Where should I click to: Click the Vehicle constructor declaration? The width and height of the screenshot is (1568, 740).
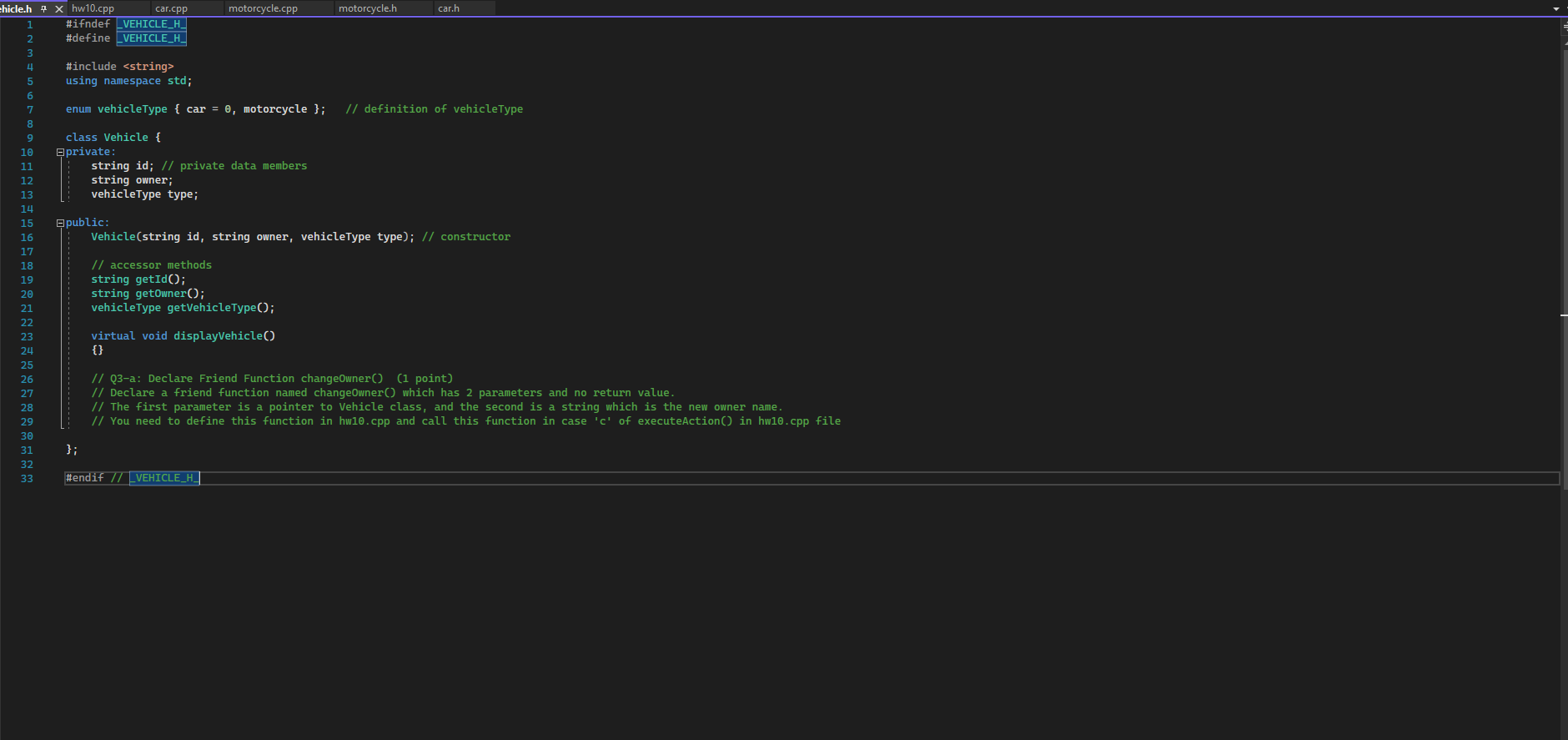click(x=253, y=237)
